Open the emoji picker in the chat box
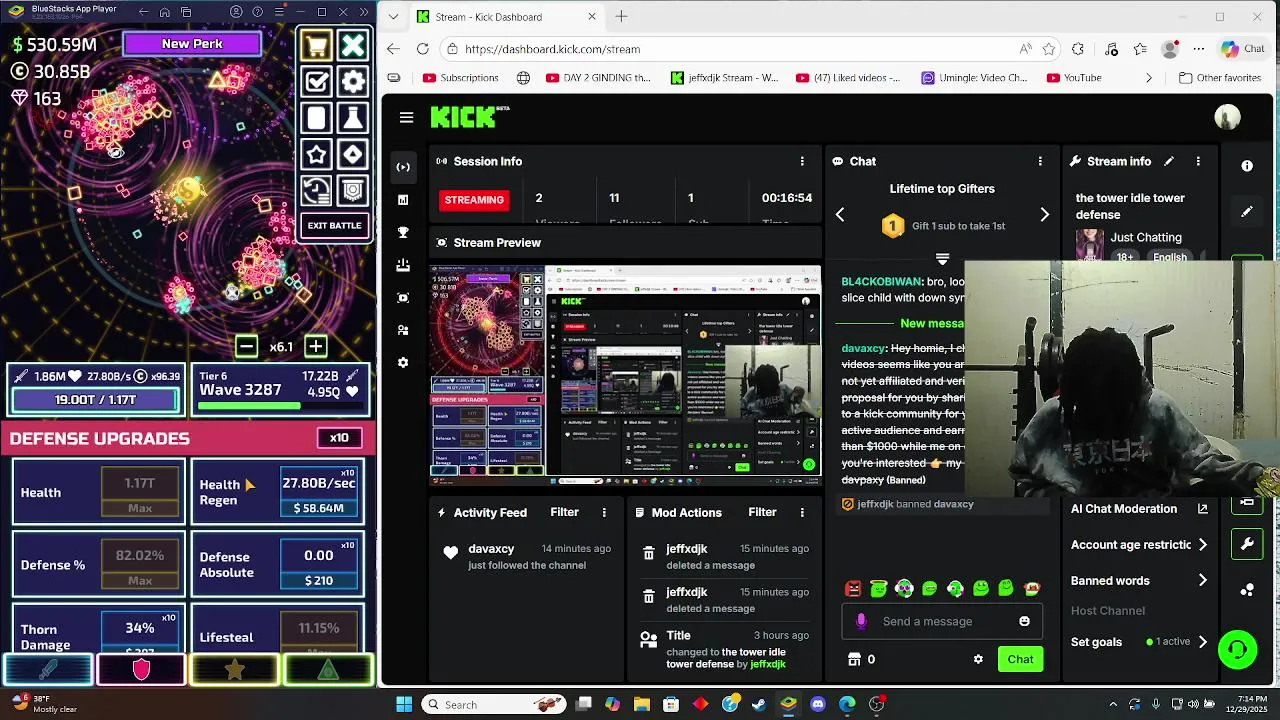The image size is (1280, 720). pyautogui.click(x=1024, y=621)
